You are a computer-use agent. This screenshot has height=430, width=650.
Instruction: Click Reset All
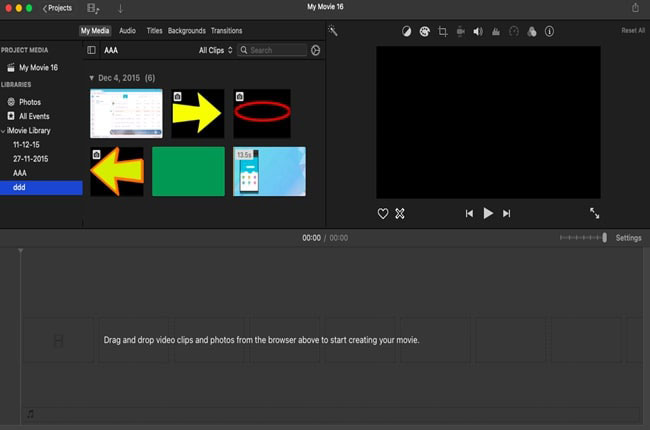tap(633, 31)
